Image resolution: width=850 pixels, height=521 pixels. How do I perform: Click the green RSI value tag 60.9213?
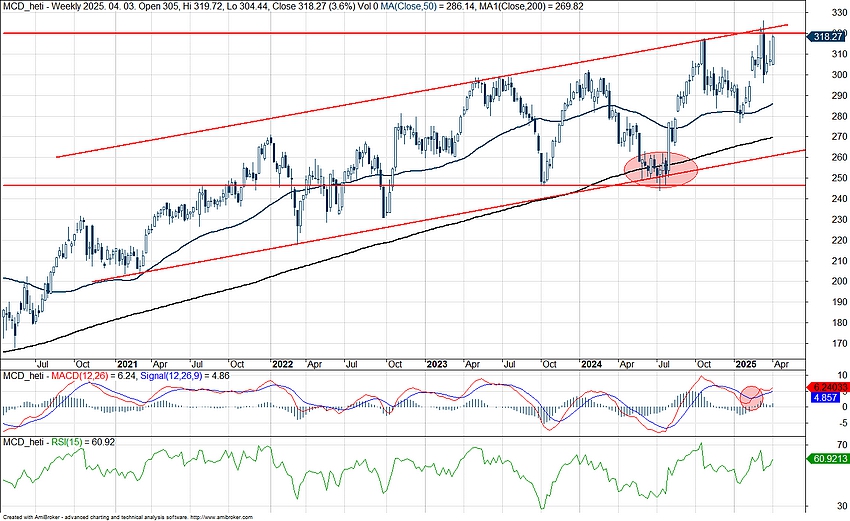(827, 459)
